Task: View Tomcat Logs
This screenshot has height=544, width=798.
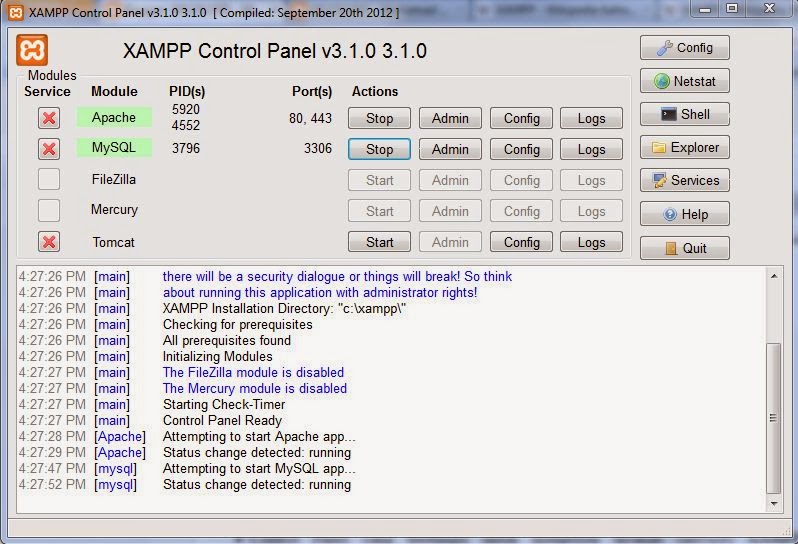Action: [591, 242]
